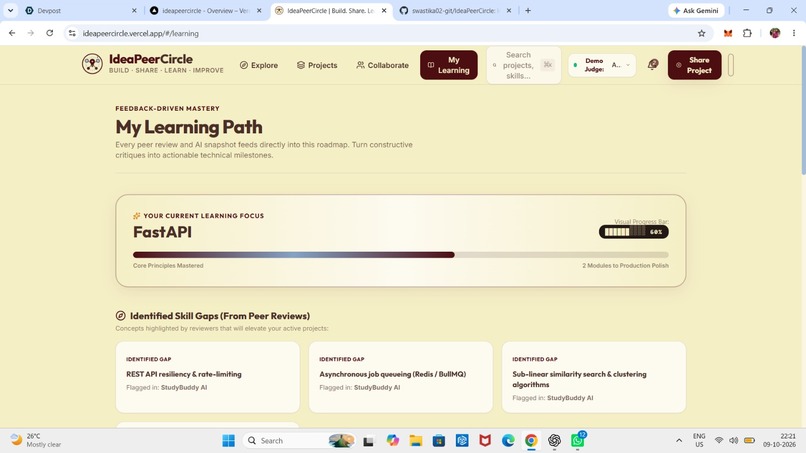Reload the current page
This screenshot has height=453, width=806.
pos(49,33)
